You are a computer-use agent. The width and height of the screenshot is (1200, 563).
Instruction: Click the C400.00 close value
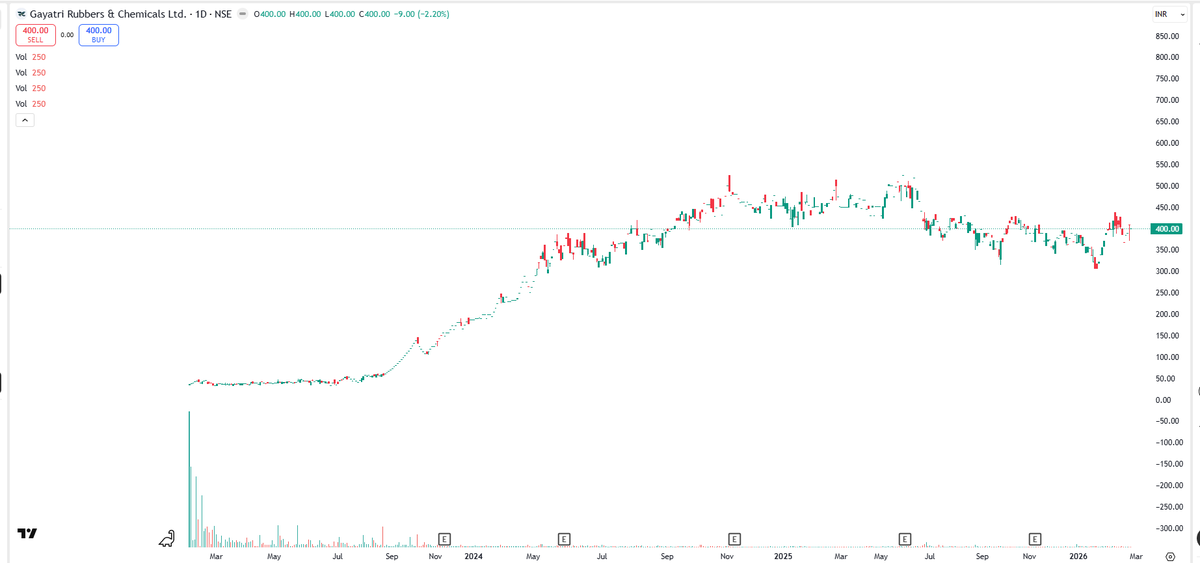coord(375,14)
